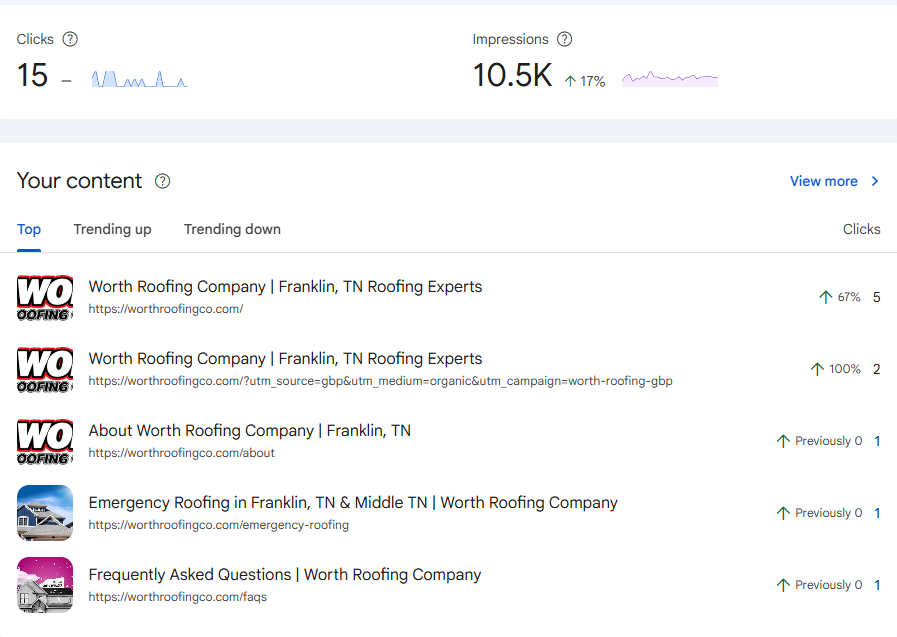Click the Clicks metric label above 15

pos(35,39)
